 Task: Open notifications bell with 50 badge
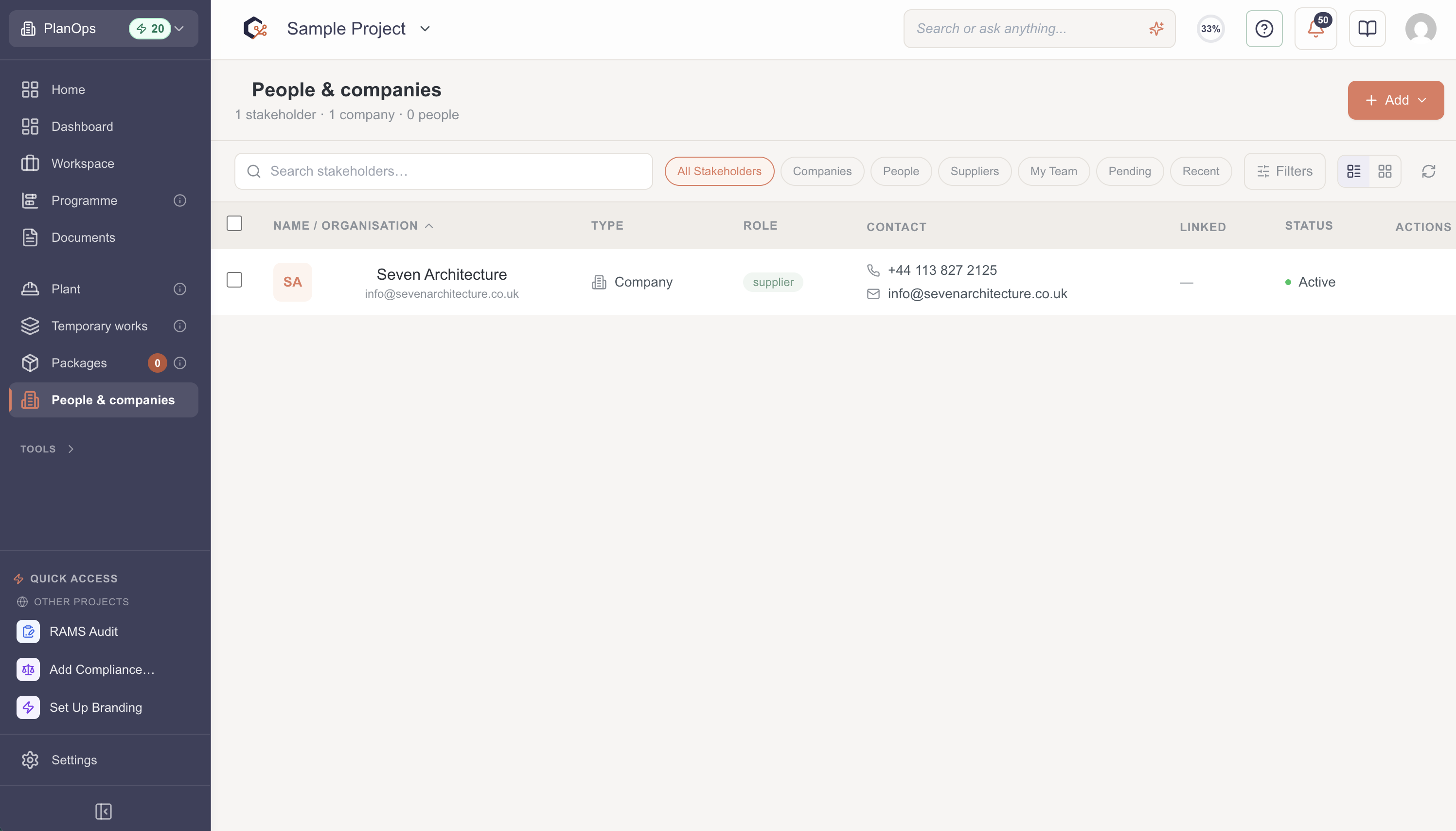1315,29
